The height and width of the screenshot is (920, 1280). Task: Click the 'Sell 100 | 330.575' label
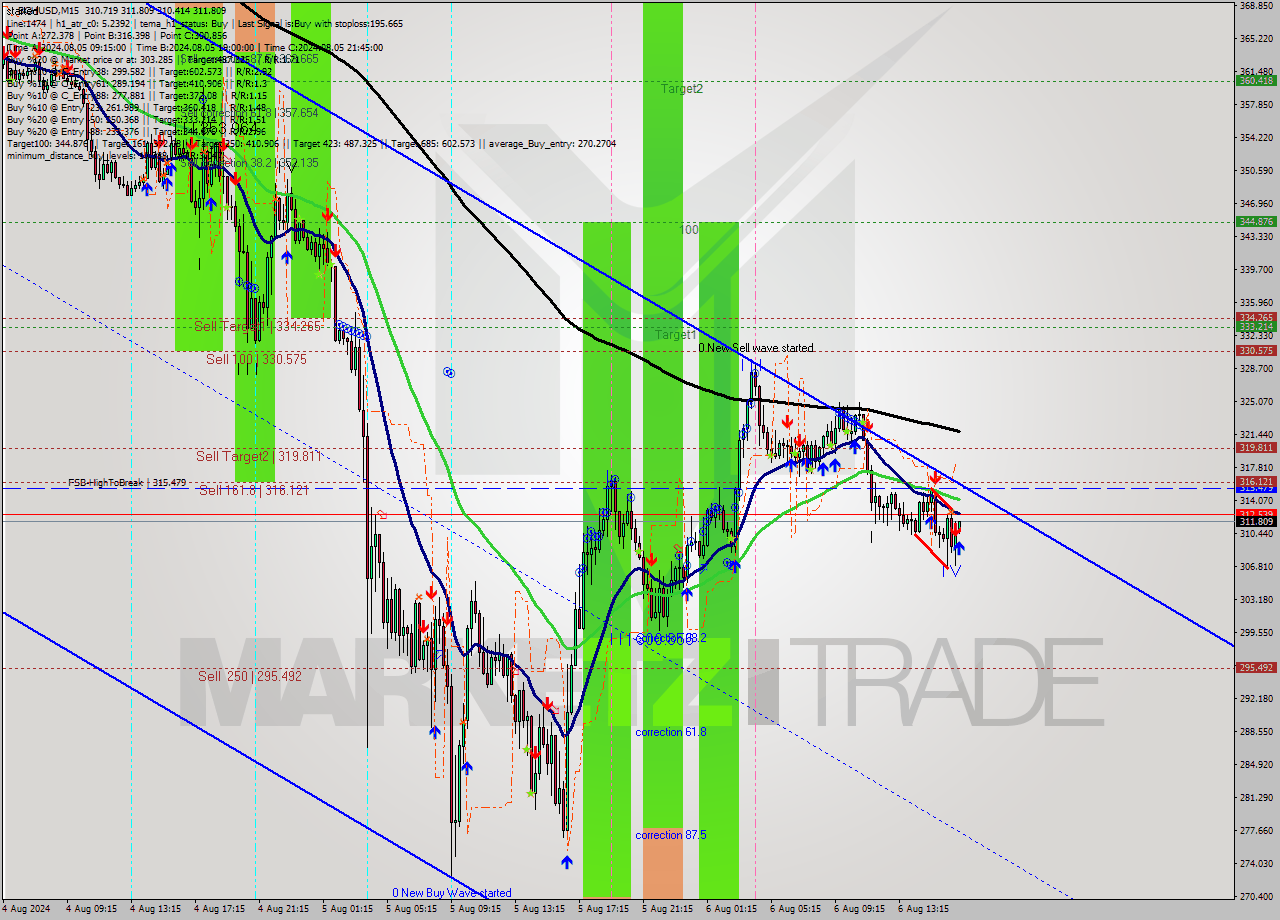coord(256,359)
